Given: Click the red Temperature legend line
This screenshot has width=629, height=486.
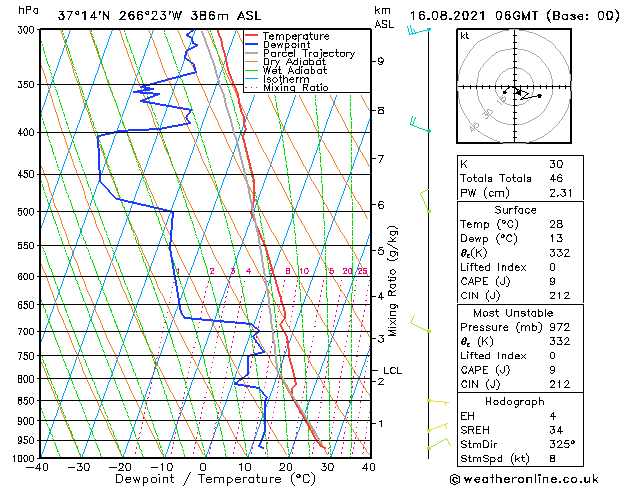Looking at the screenshot, I should pos(252,36).
